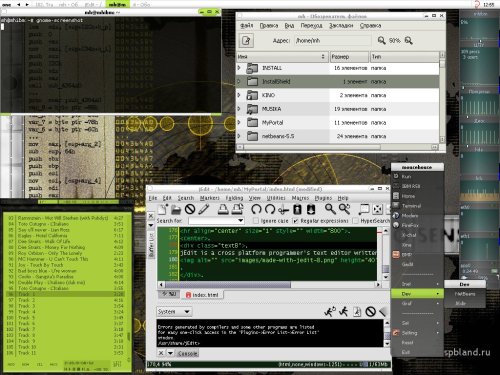Viewport: 500px width, 375px height.
Task: Click the Адрес location input field
Action: click(x=332, y=41)
